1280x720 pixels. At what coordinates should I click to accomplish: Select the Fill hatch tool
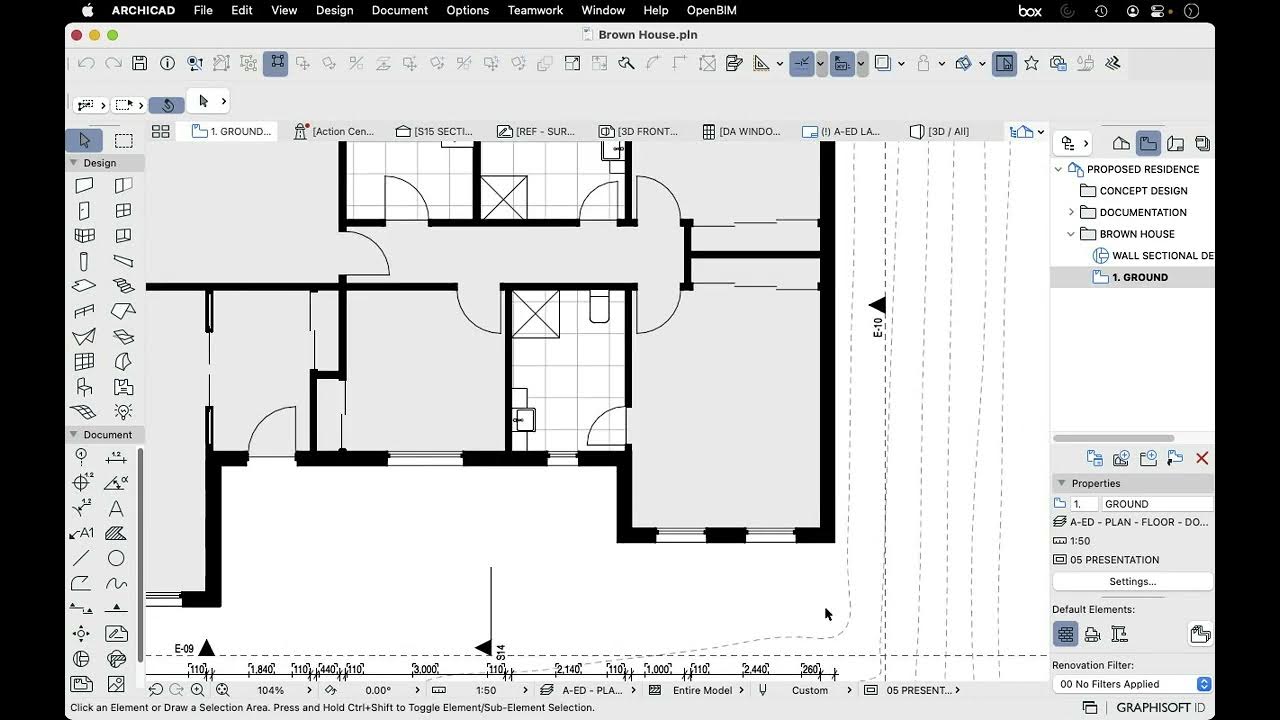point(116,533)
